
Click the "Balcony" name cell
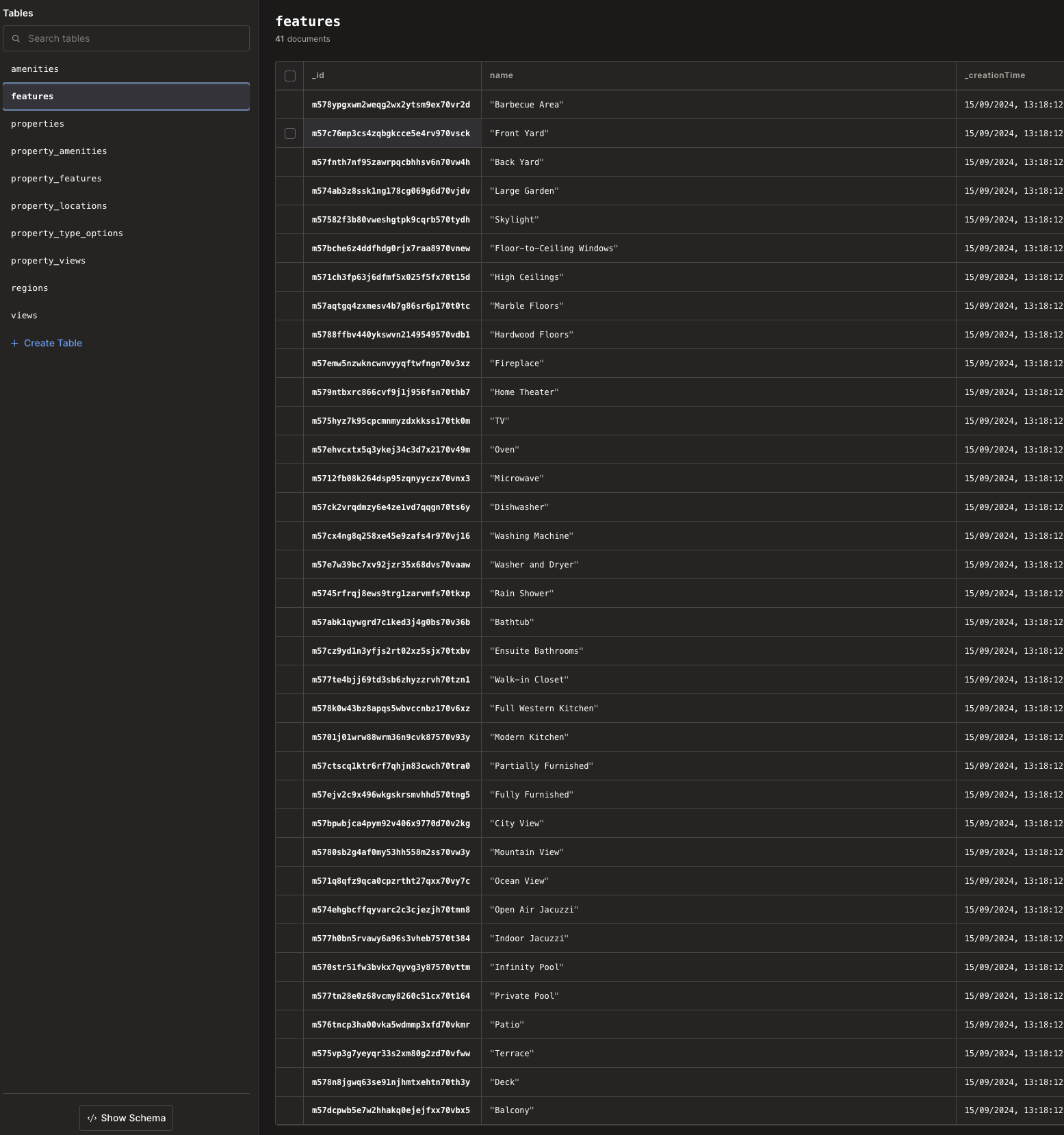(x=718, y=1111)
